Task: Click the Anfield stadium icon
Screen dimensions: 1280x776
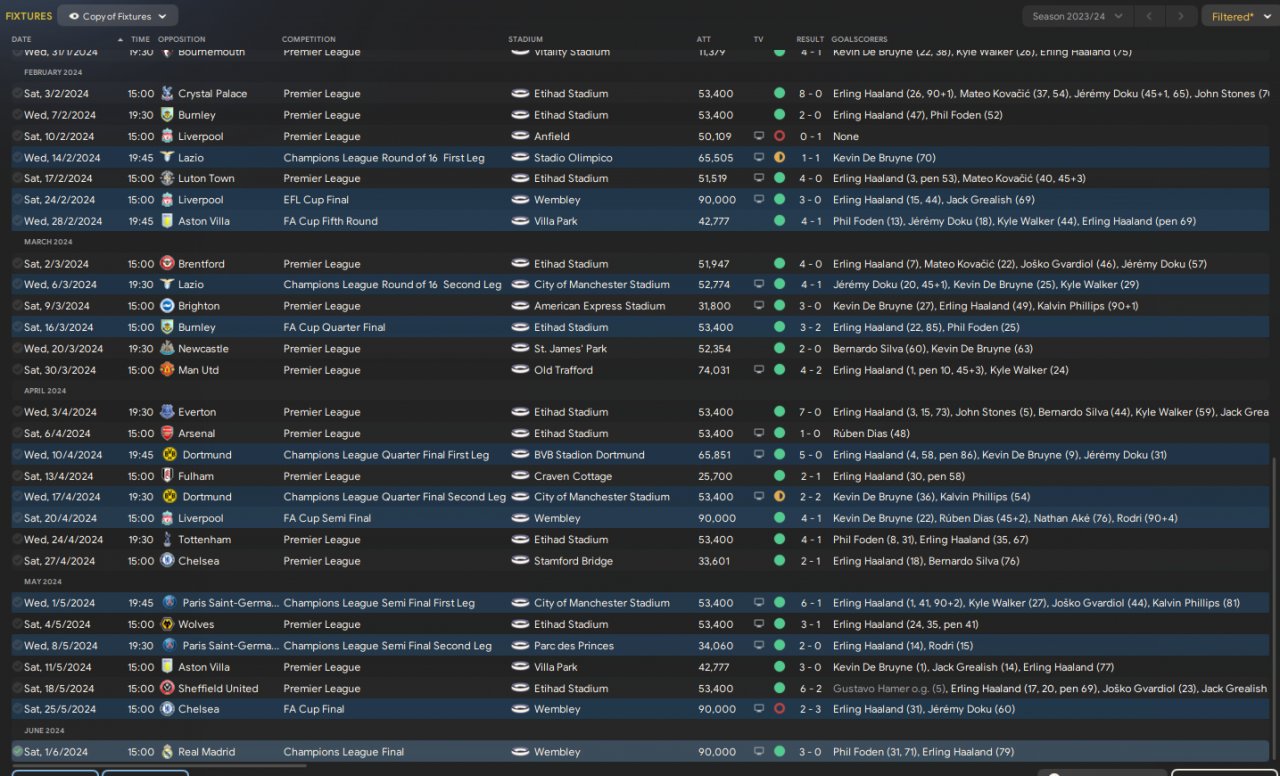Action: click(520, 137)
